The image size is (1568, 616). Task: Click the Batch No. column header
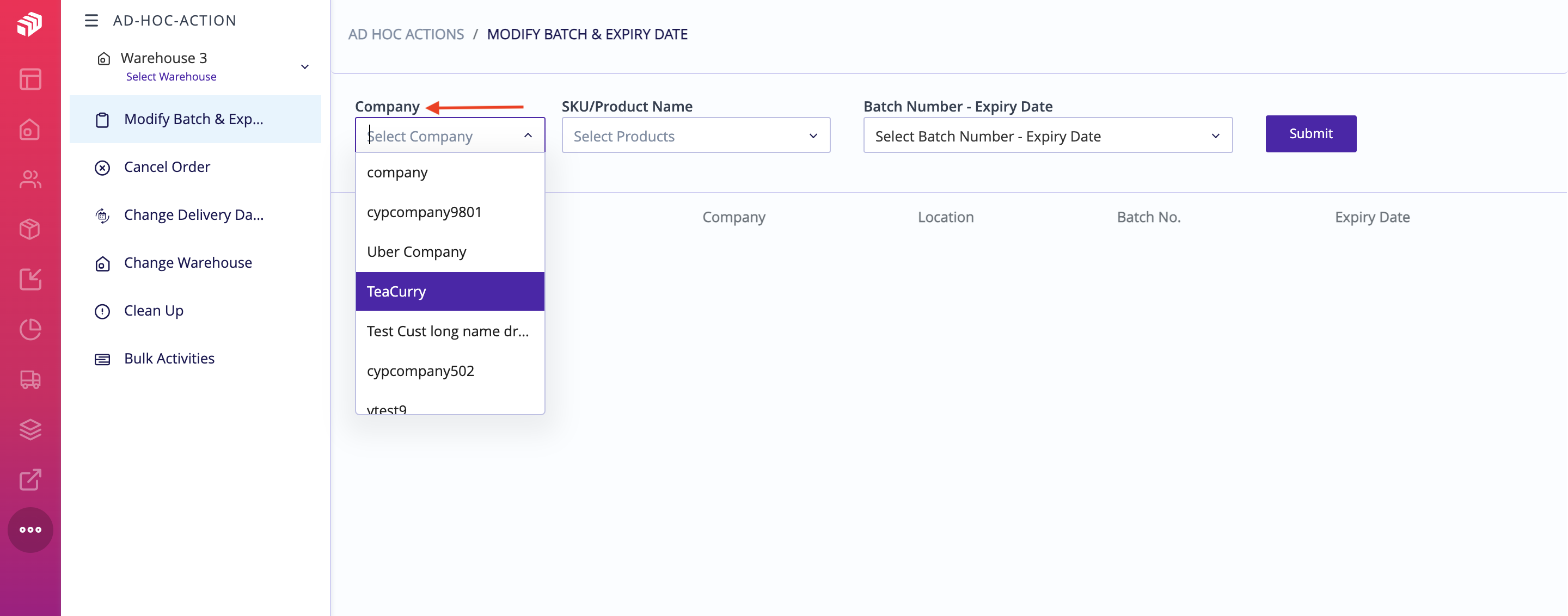(1149, 217)
